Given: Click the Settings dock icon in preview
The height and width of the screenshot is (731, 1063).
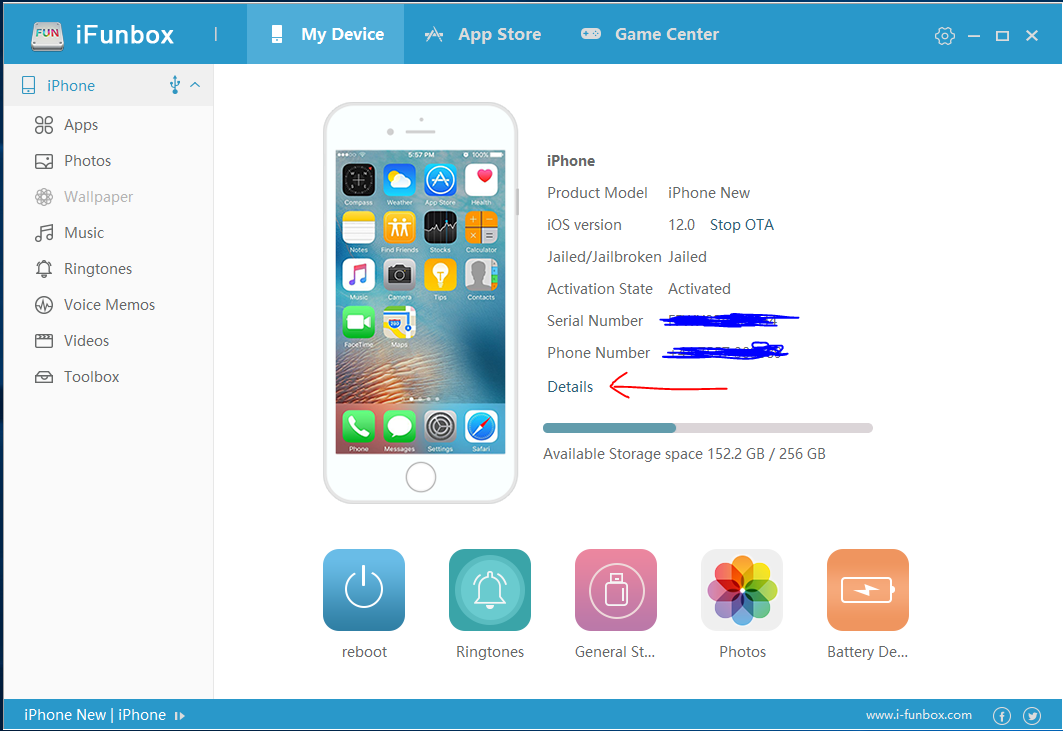Looking at the screenshot, I should coord(440,427).
